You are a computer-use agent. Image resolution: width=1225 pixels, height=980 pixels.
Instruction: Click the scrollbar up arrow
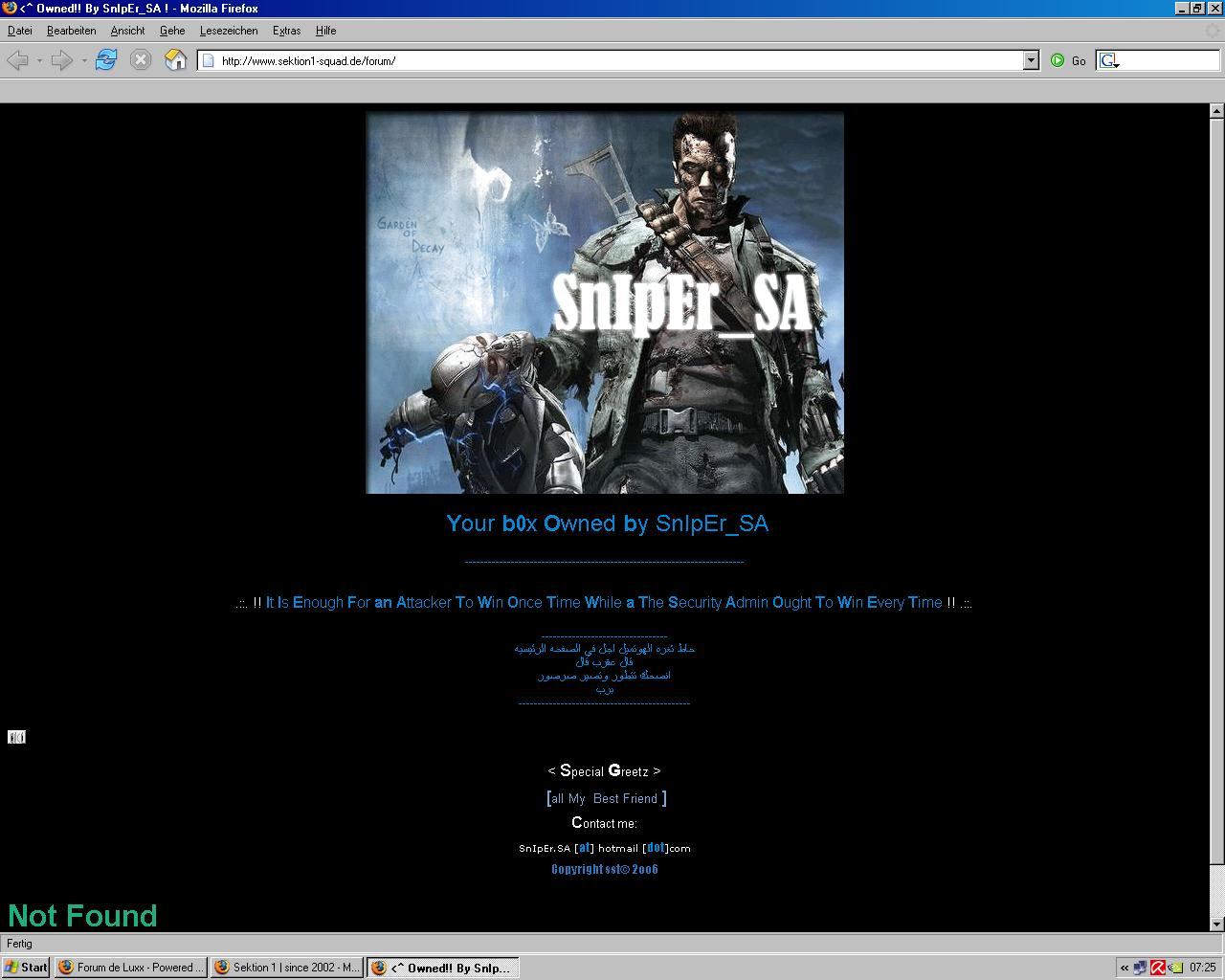[1217, 111]
